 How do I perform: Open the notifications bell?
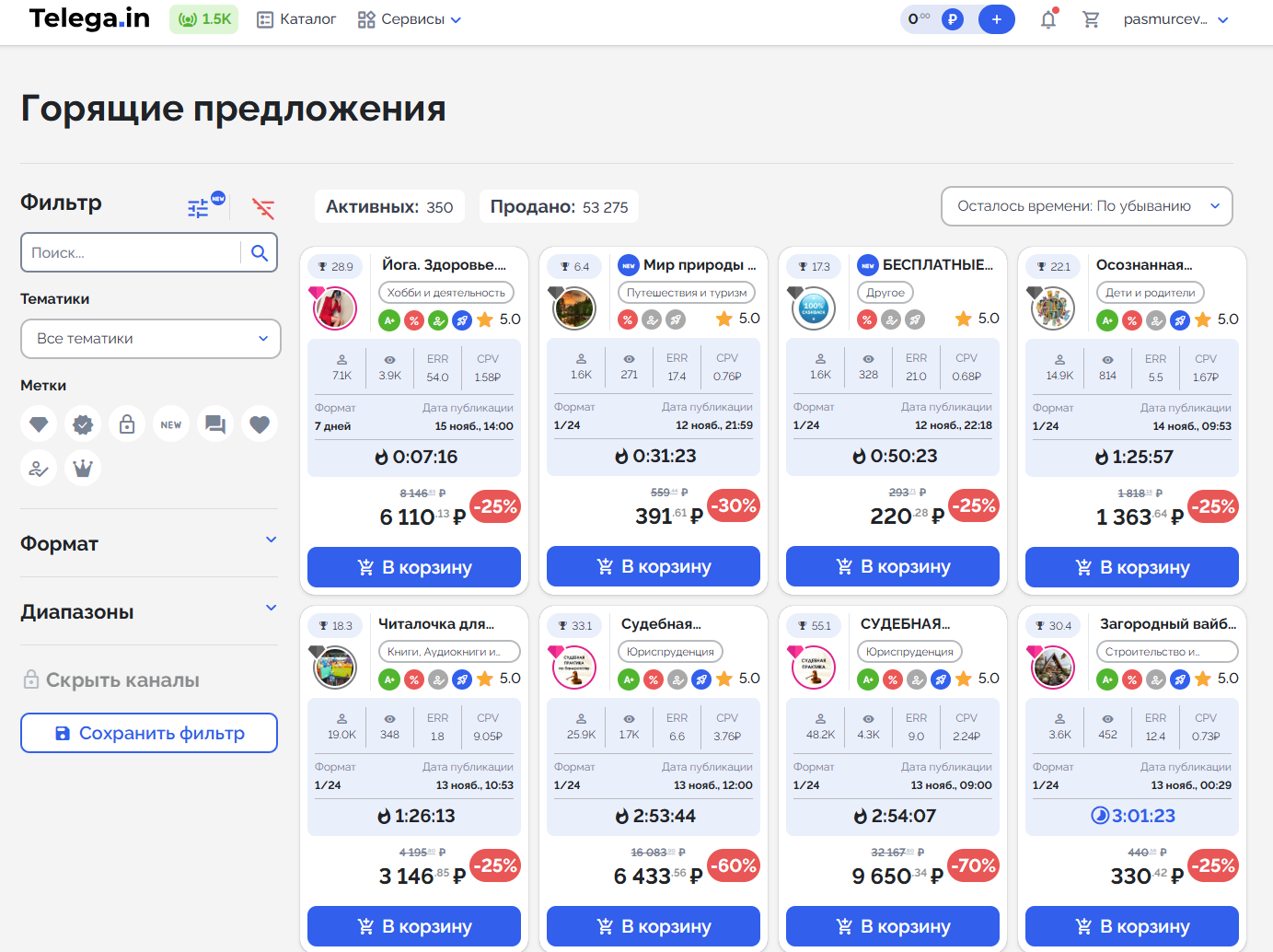1047,19
